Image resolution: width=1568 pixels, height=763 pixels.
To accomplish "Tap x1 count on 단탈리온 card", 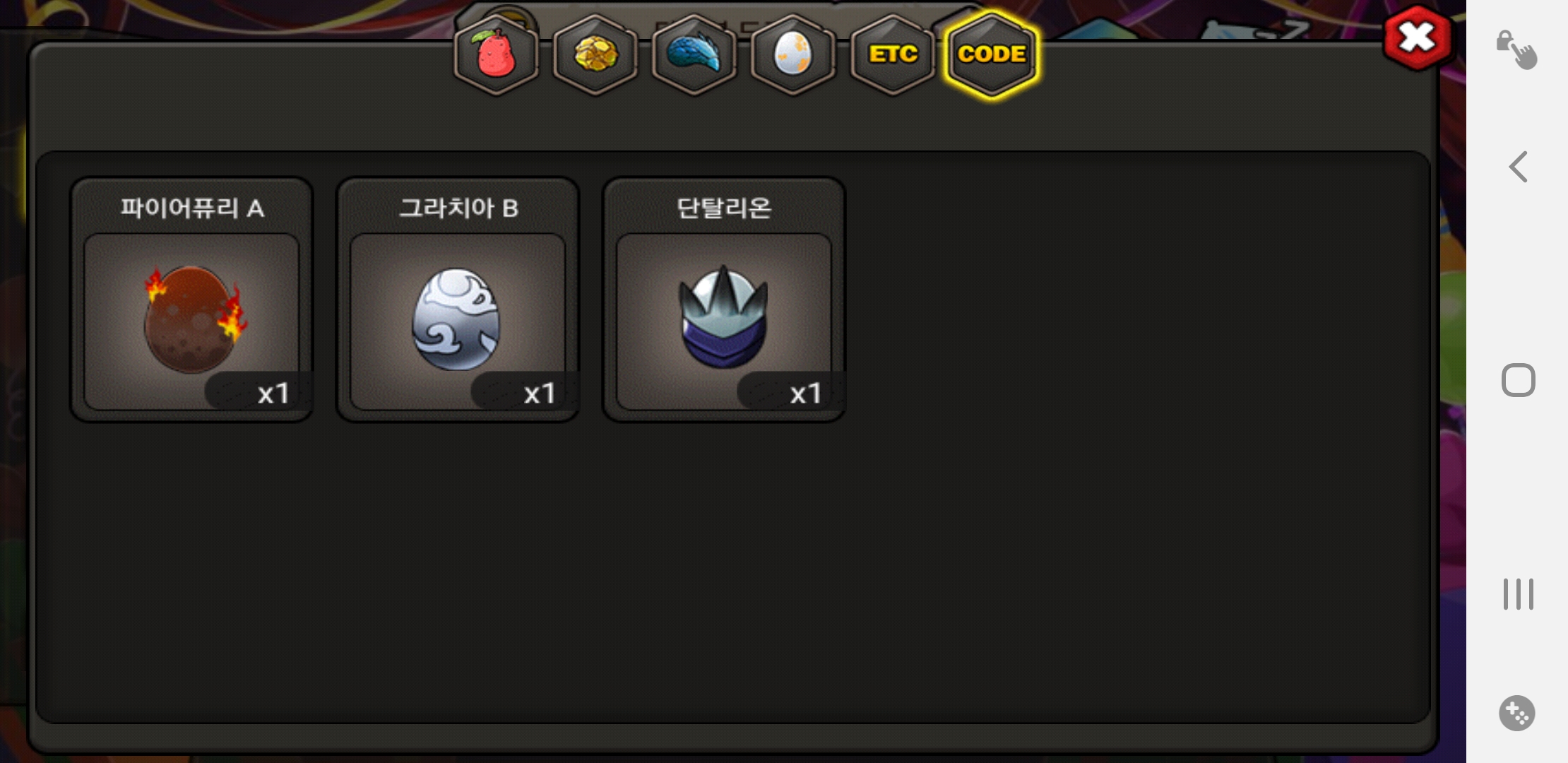I will coord(805,394).
